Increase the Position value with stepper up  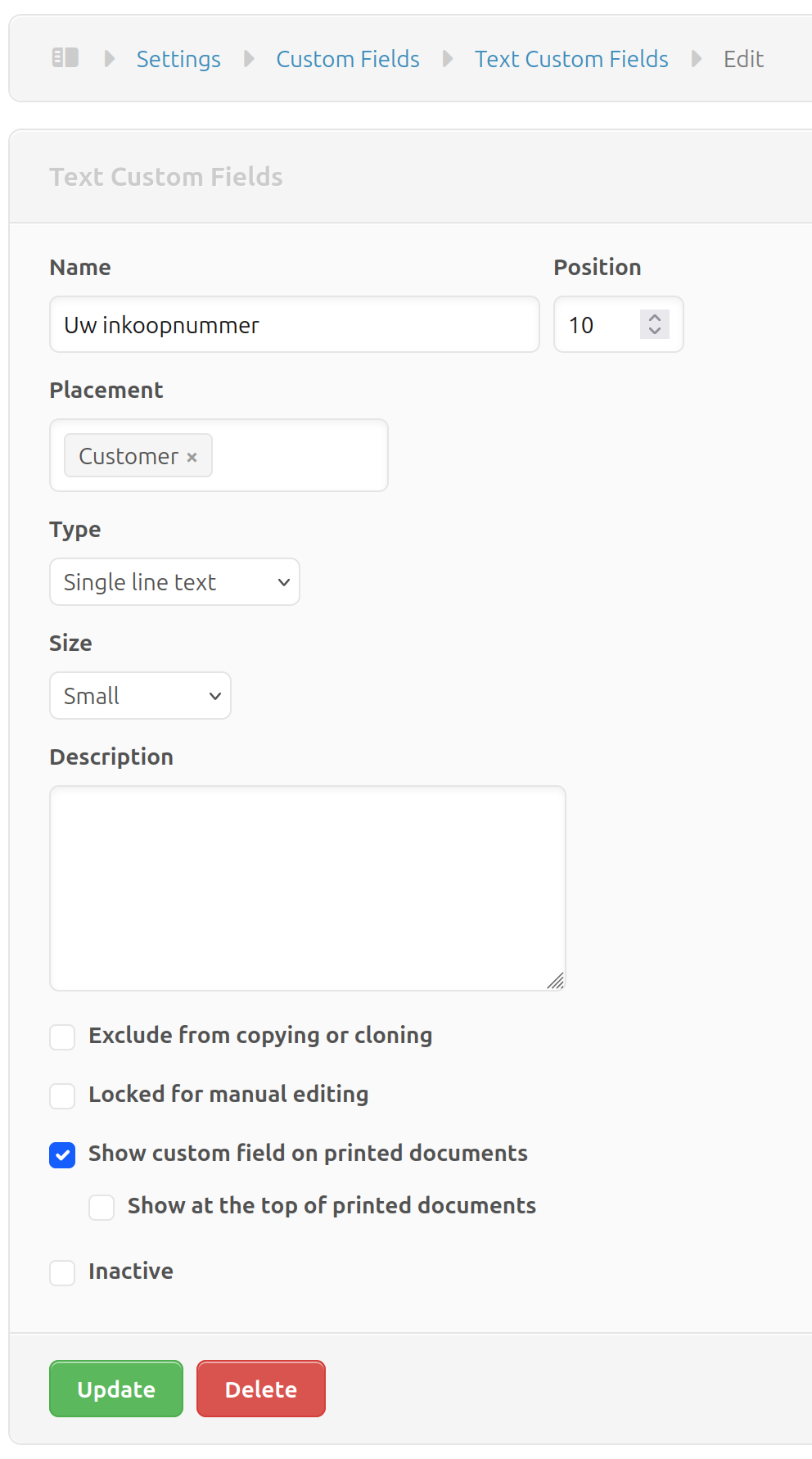[655, 318]
